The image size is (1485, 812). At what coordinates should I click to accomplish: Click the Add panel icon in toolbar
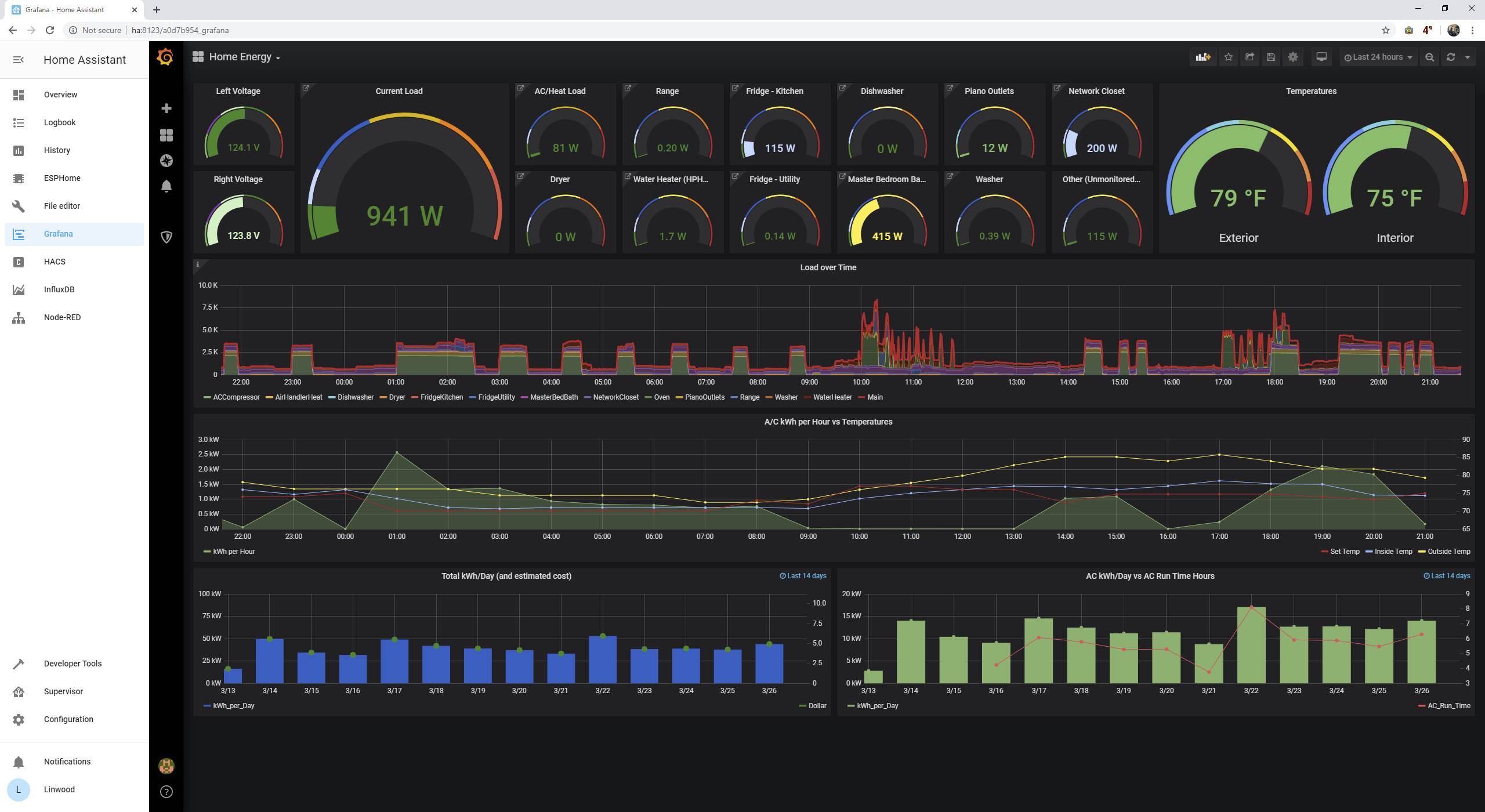coord(1203,57)
